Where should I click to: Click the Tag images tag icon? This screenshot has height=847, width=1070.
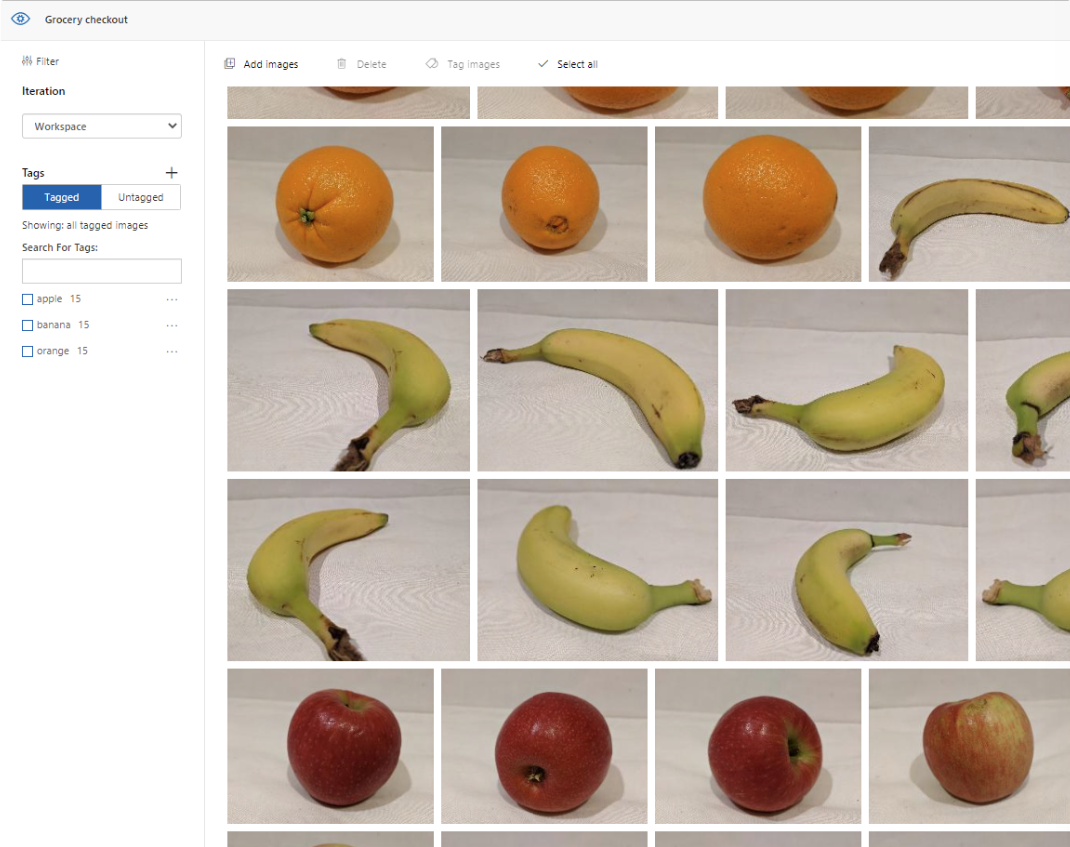pyautogui.click(x=432, y=63)
